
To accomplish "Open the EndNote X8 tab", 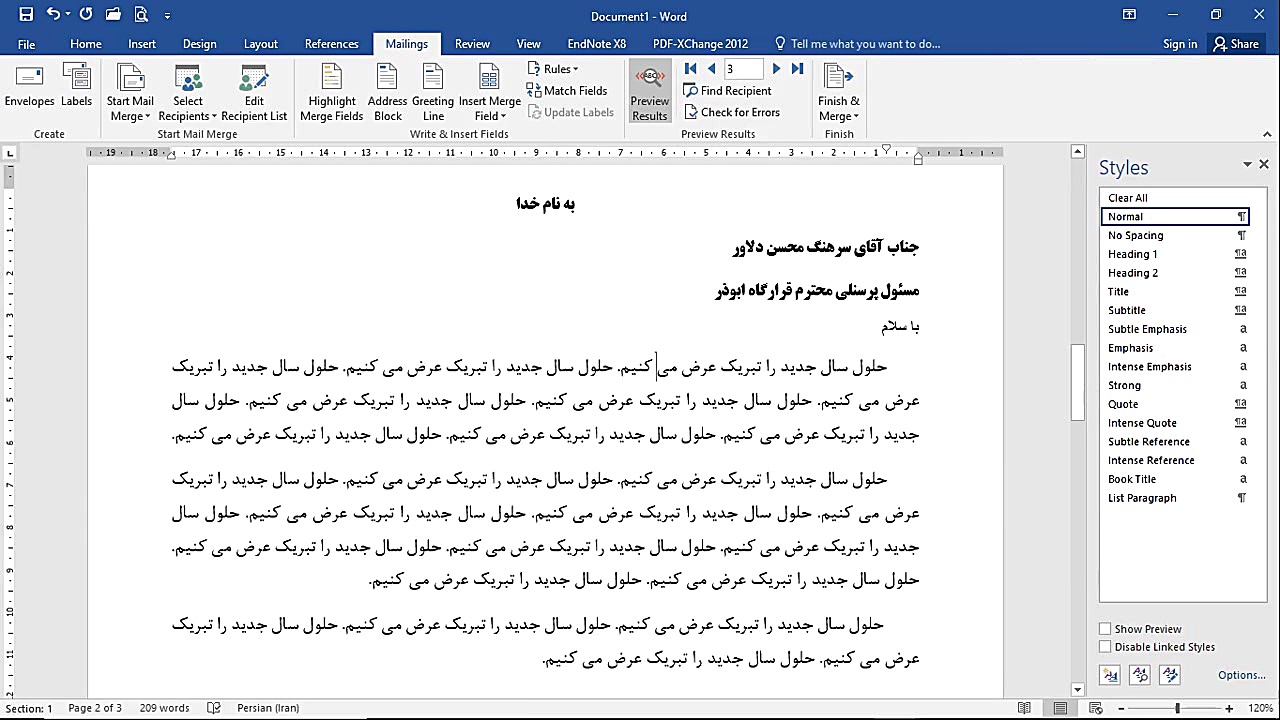I will [595, 43].
